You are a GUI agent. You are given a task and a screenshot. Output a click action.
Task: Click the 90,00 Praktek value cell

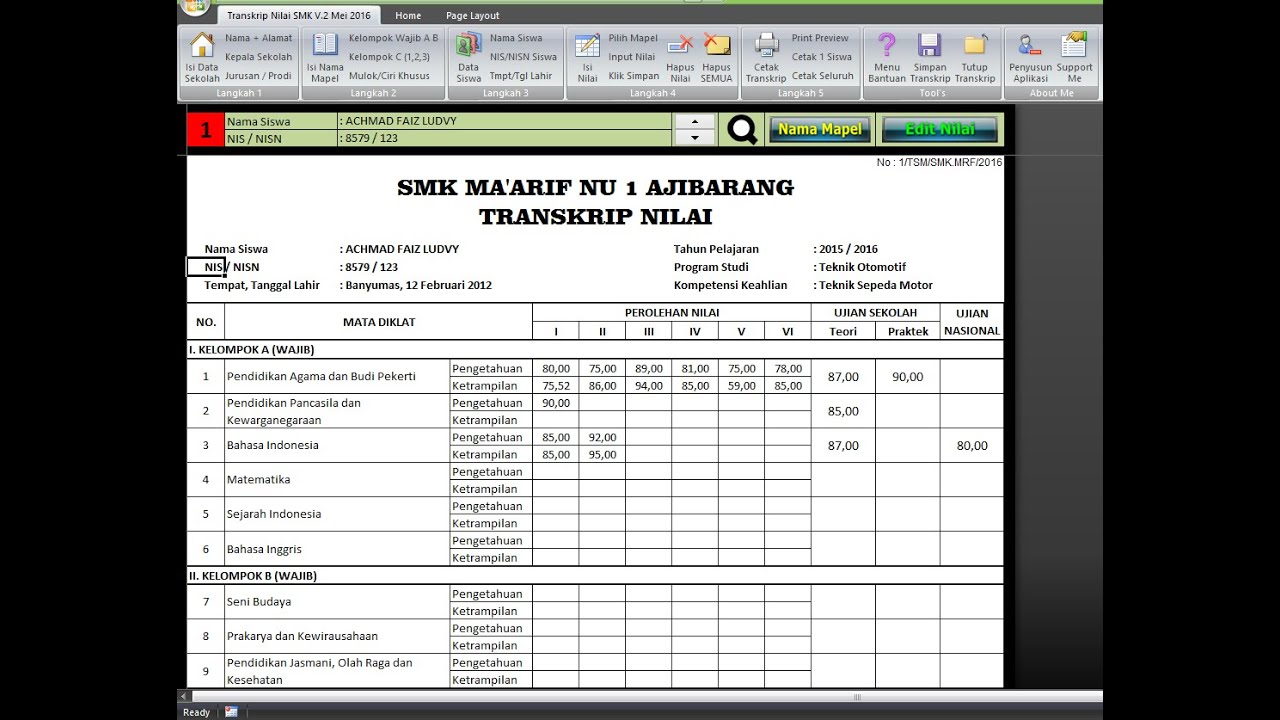point(907,377)
